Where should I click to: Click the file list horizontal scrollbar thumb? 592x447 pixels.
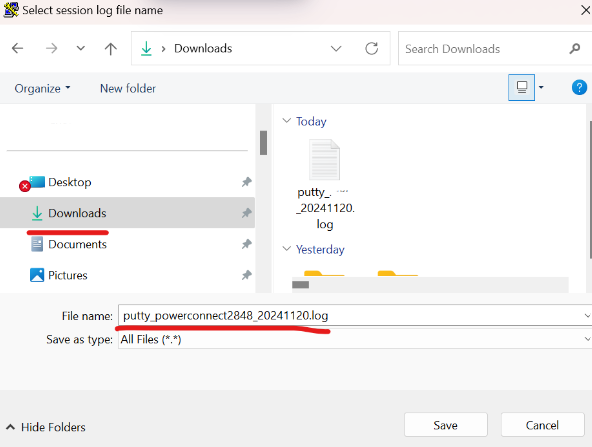click(x=301, y=285)
